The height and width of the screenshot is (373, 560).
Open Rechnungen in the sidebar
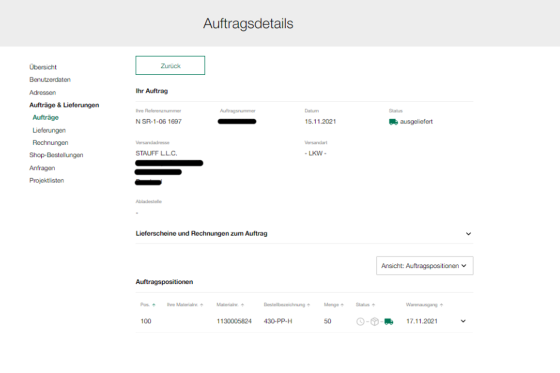click(x=50, y=143)
